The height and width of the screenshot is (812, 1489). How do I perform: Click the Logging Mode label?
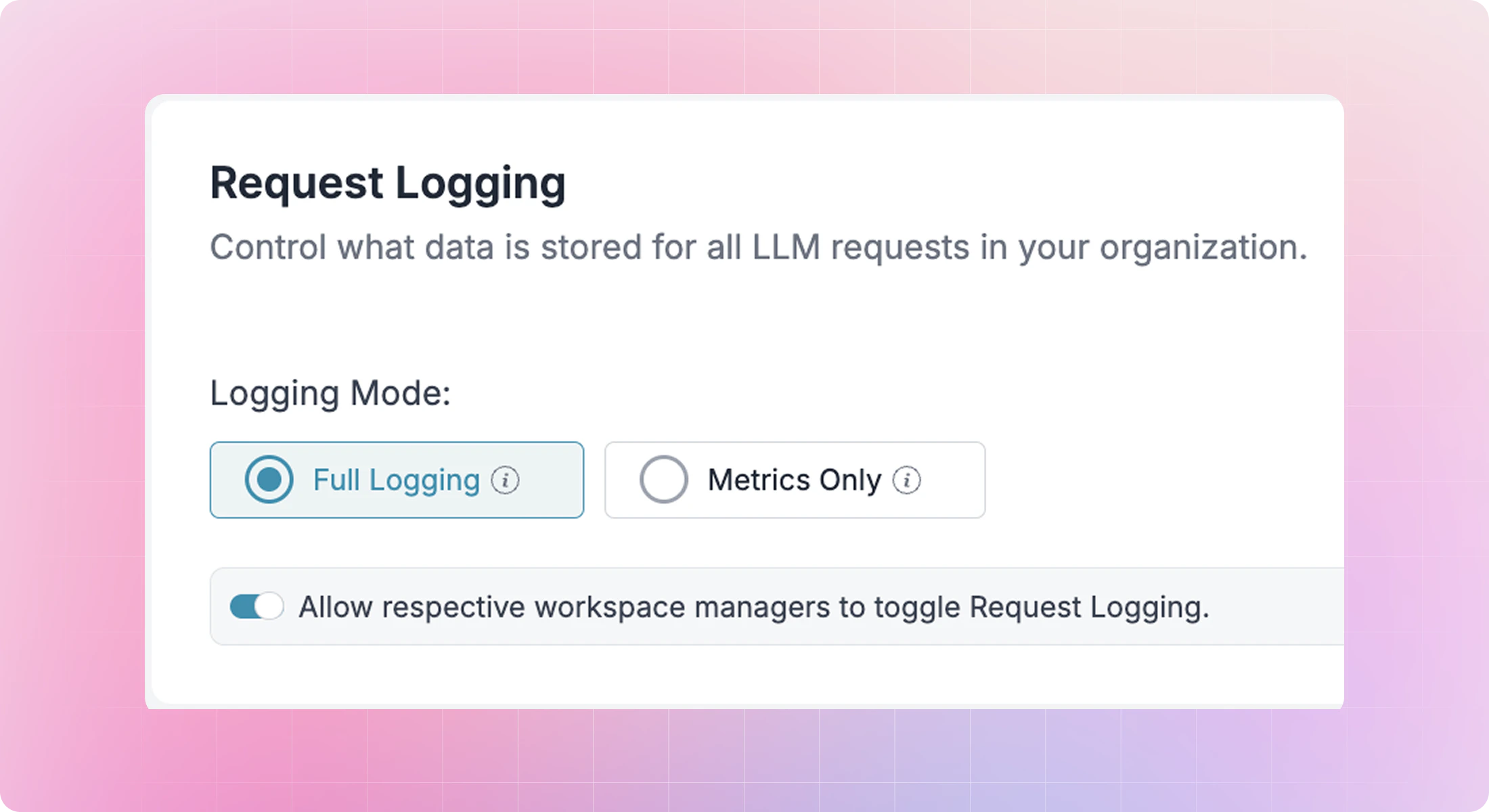click(330, 393)
